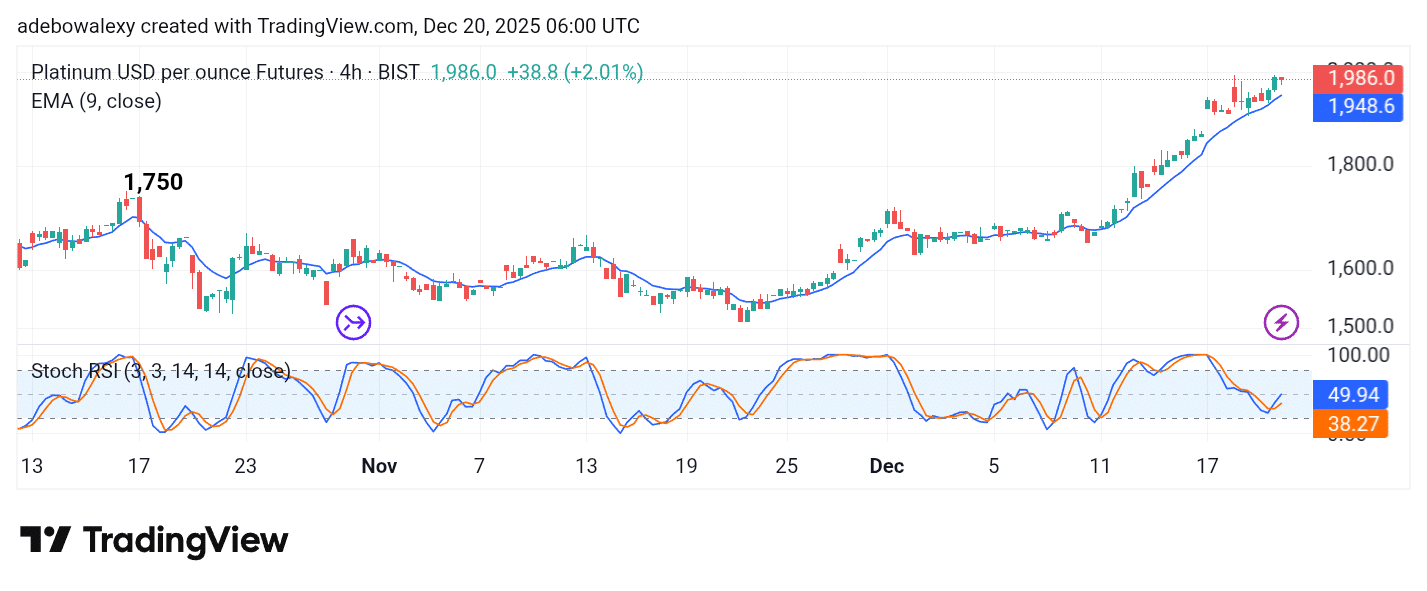
Task: Click the blue 49.94 Stoch RSI tag
Action: 1353,395
